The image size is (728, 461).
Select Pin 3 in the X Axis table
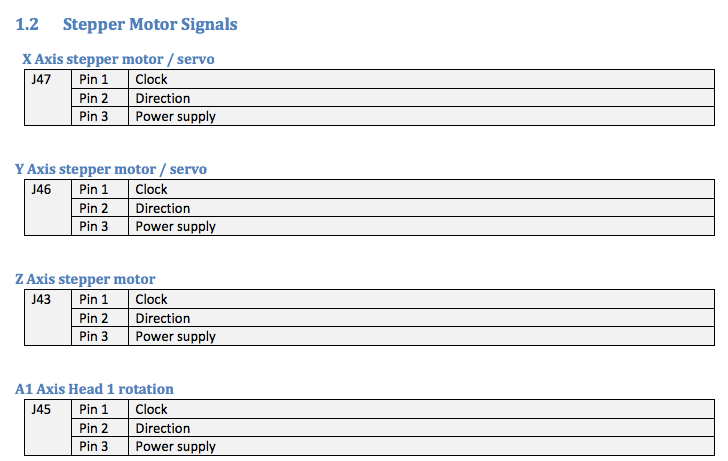coord(100,116)
